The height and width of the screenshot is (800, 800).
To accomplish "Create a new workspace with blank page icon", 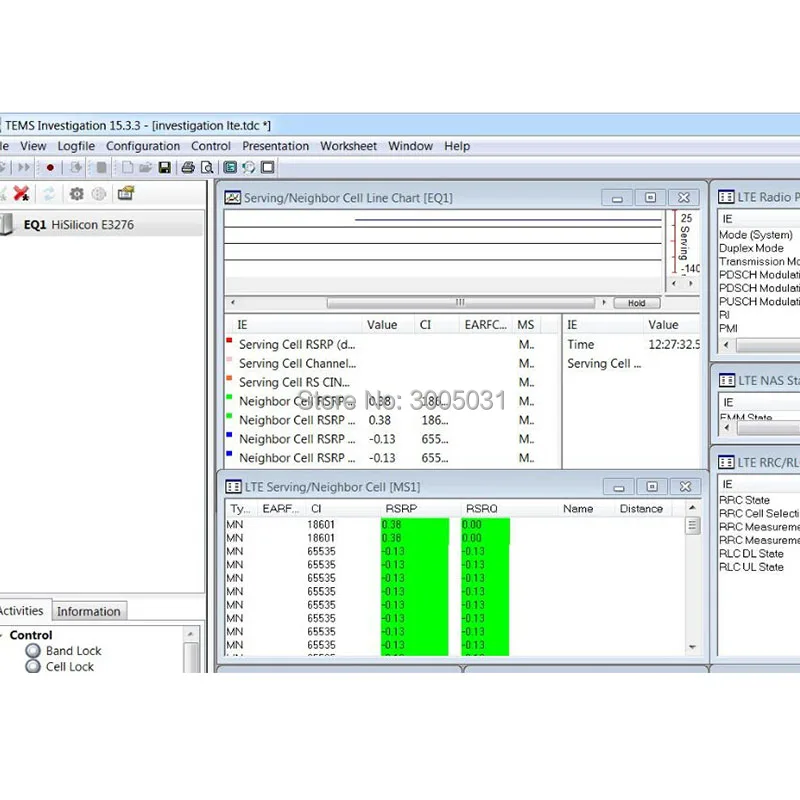I will pos(128,167).
